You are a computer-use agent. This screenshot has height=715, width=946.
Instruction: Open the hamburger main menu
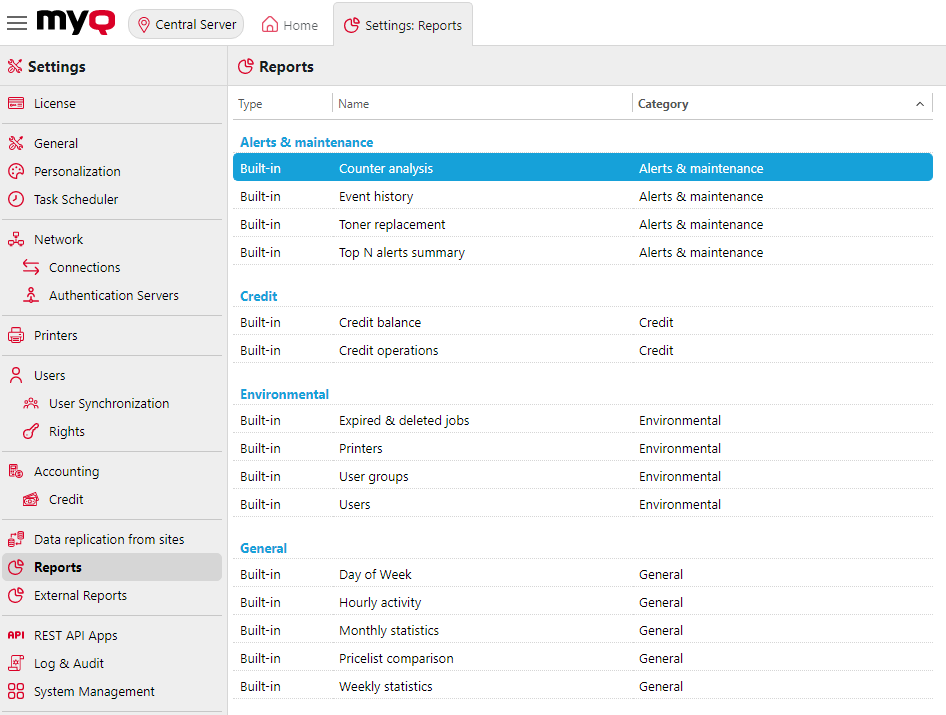(x=17, y=24)
